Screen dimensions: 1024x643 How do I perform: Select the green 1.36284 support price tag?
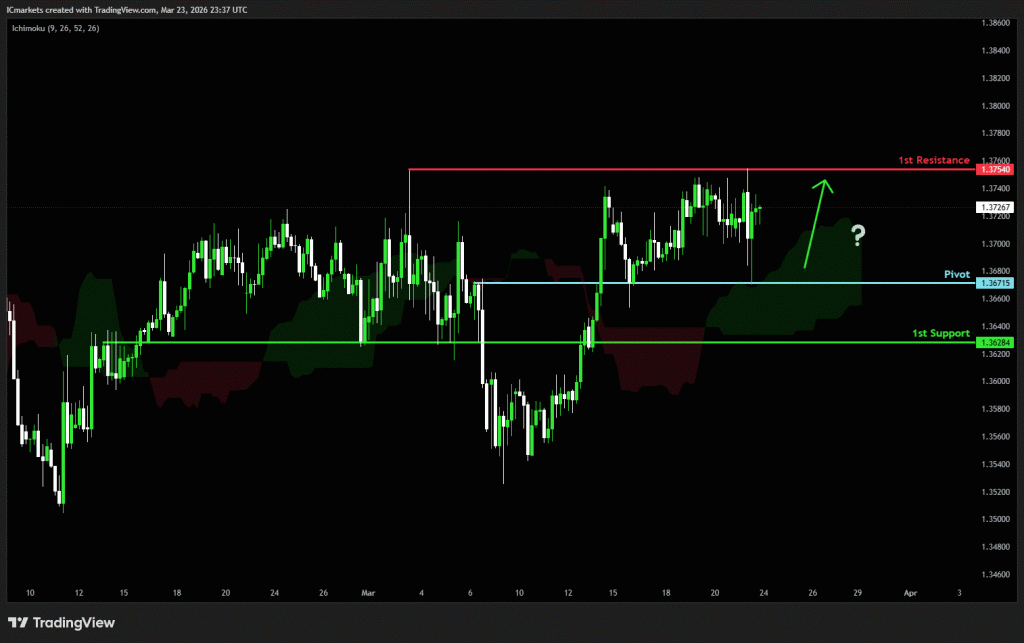(x=995, y=343)
